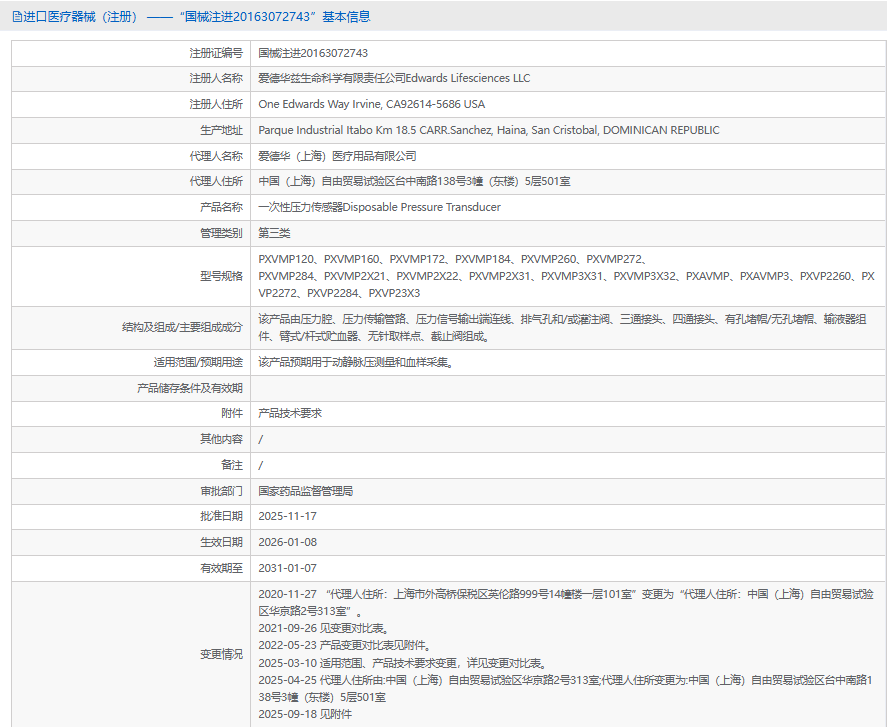The width and height of the screenshot is (887, 727).
Task: Click the '附件' label
Action: click(232, 414)
